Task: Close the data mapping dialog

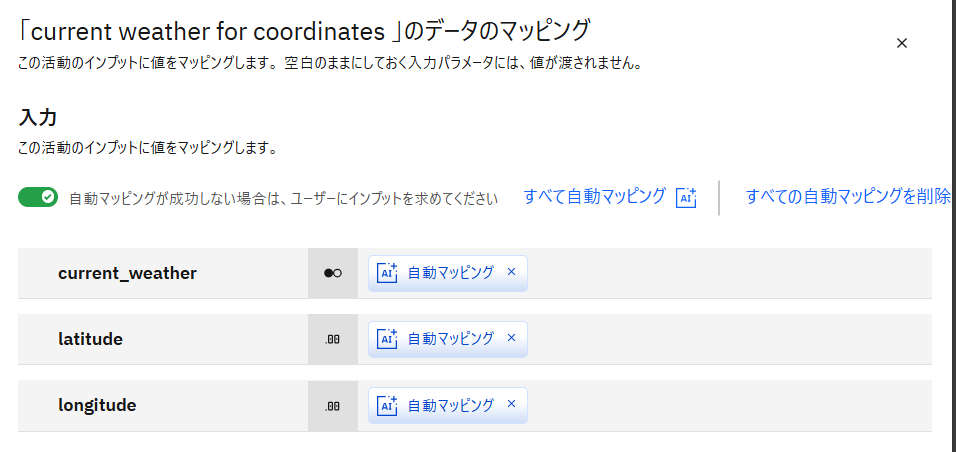Action: [901, 43]
